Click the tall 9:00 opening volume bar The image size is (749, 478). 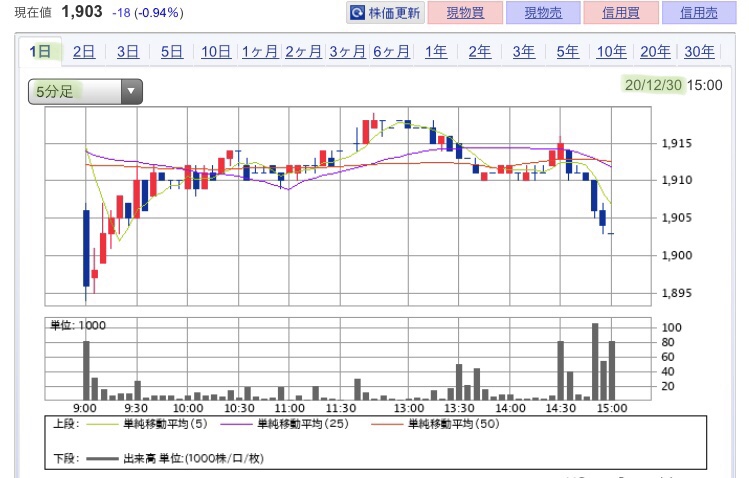click(86, 371)
